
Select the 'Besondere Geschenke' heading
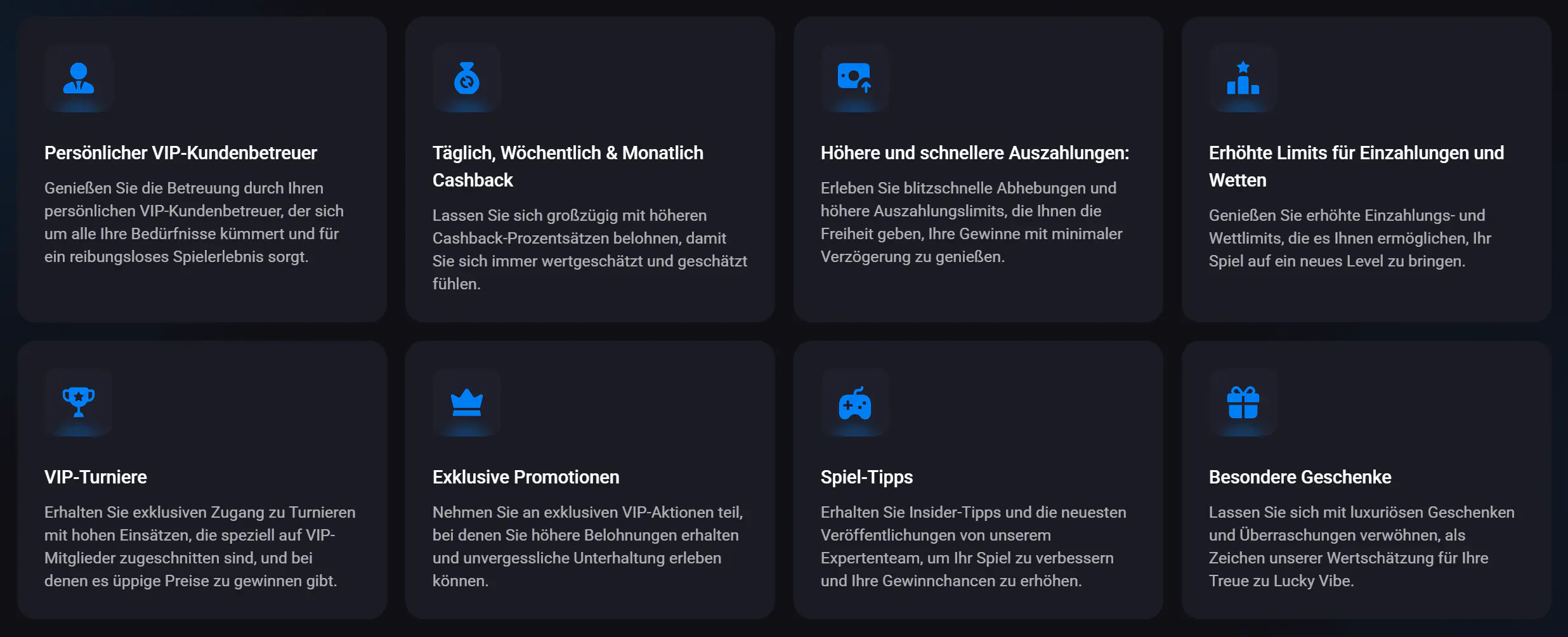click(1300, 477)
